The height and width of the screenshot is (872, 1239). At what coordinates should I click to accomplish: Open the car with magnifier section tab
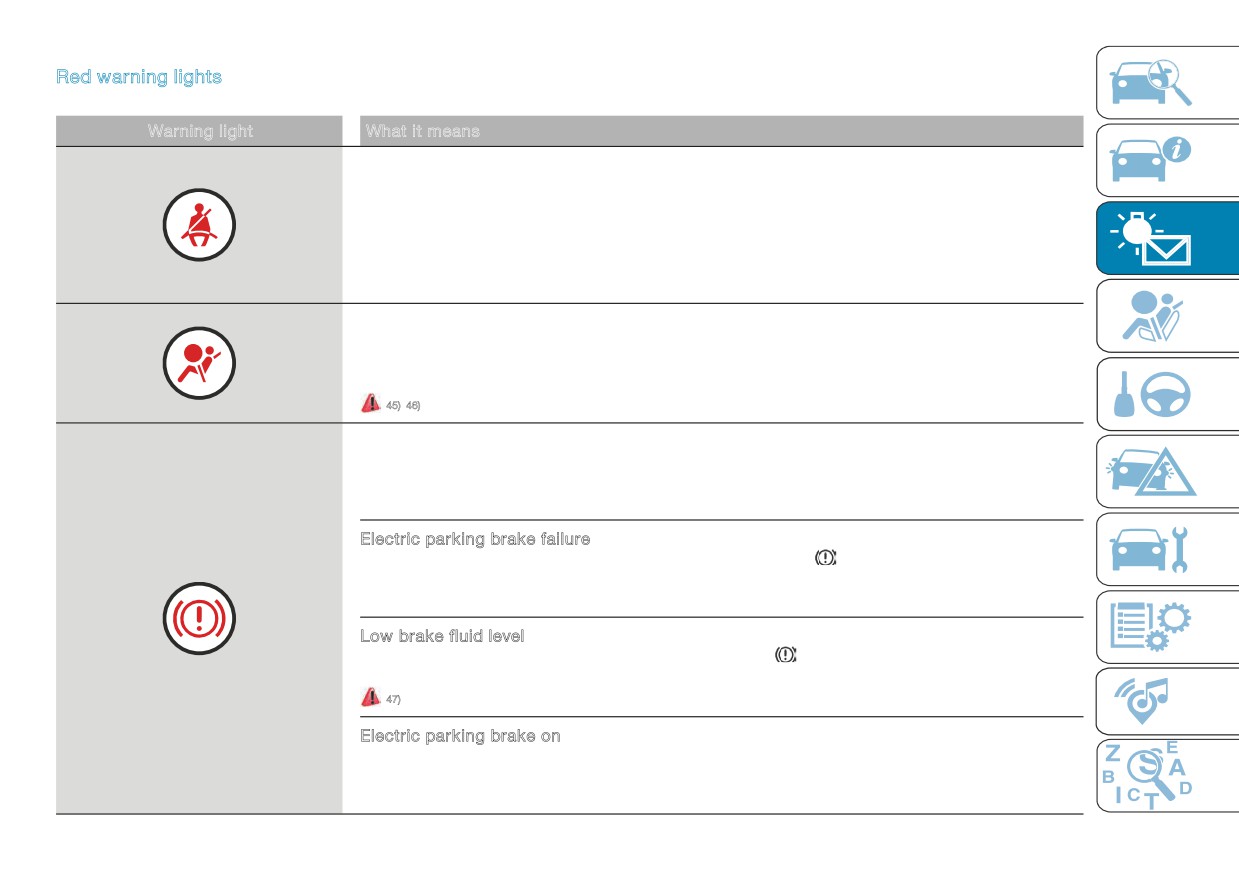point(1167,83)
